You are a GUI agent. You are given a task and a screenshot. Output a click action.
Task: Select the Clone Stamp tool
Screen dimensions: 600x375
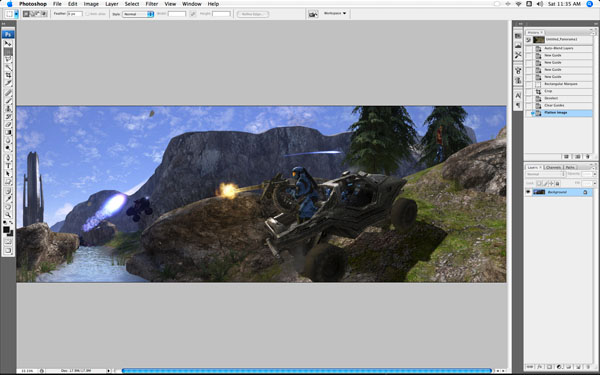pos(8,109)
